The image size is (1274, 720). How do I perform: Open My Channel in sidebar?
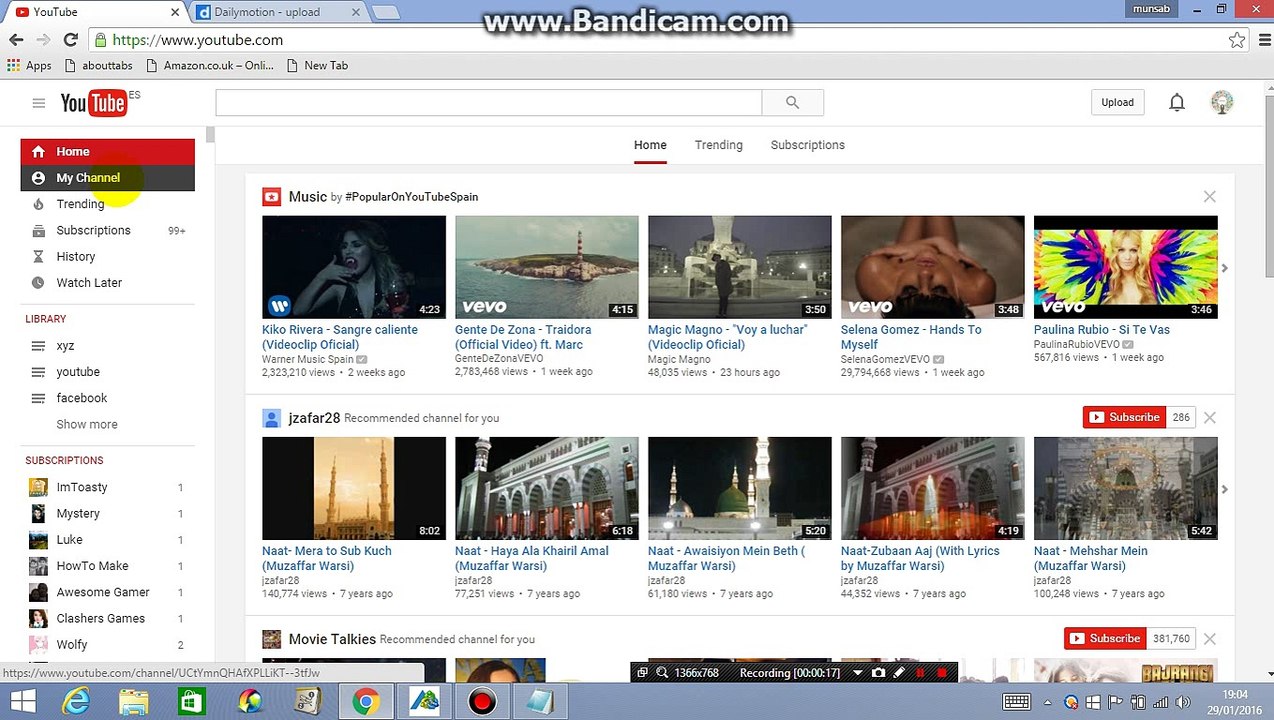pos(107,178)
